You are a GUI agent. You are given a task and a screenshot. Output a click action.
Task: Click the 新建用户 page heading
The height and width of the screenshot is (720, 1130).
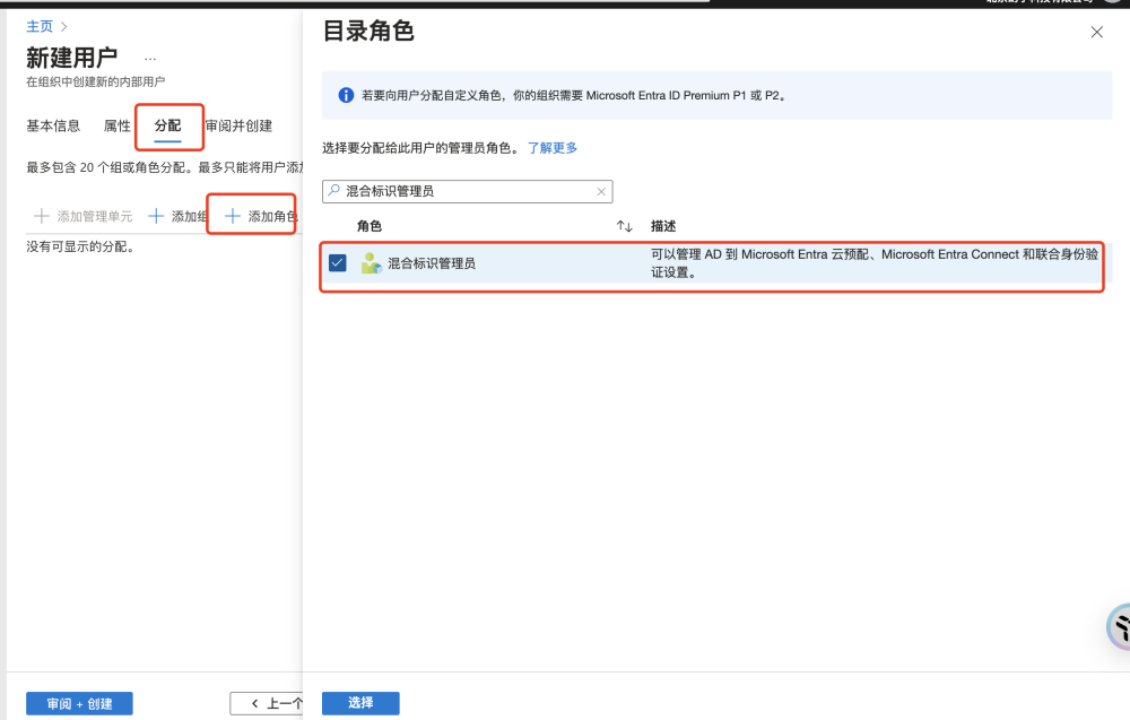click(72, 58)
